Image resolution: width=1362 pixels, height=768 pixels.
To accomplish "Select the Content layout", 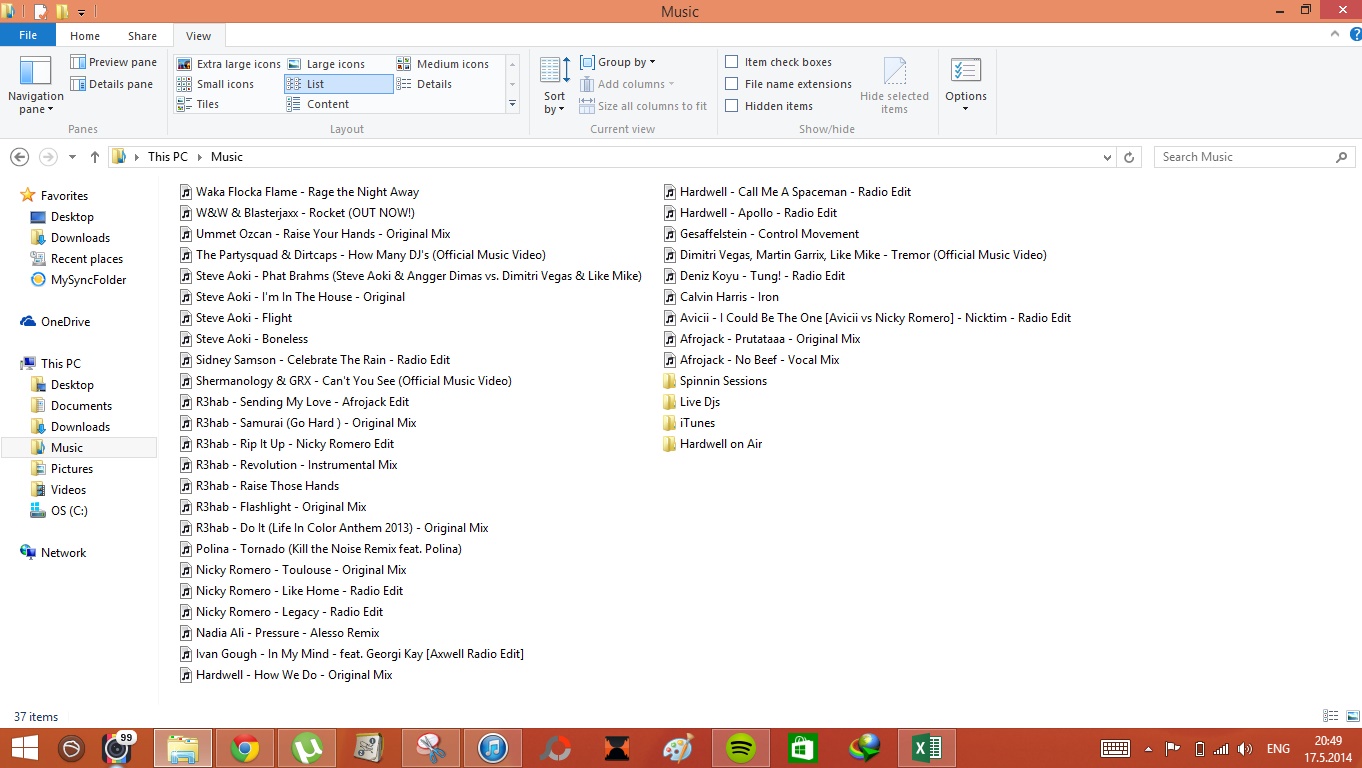I will pyautogui.click(x=318, y=104).
